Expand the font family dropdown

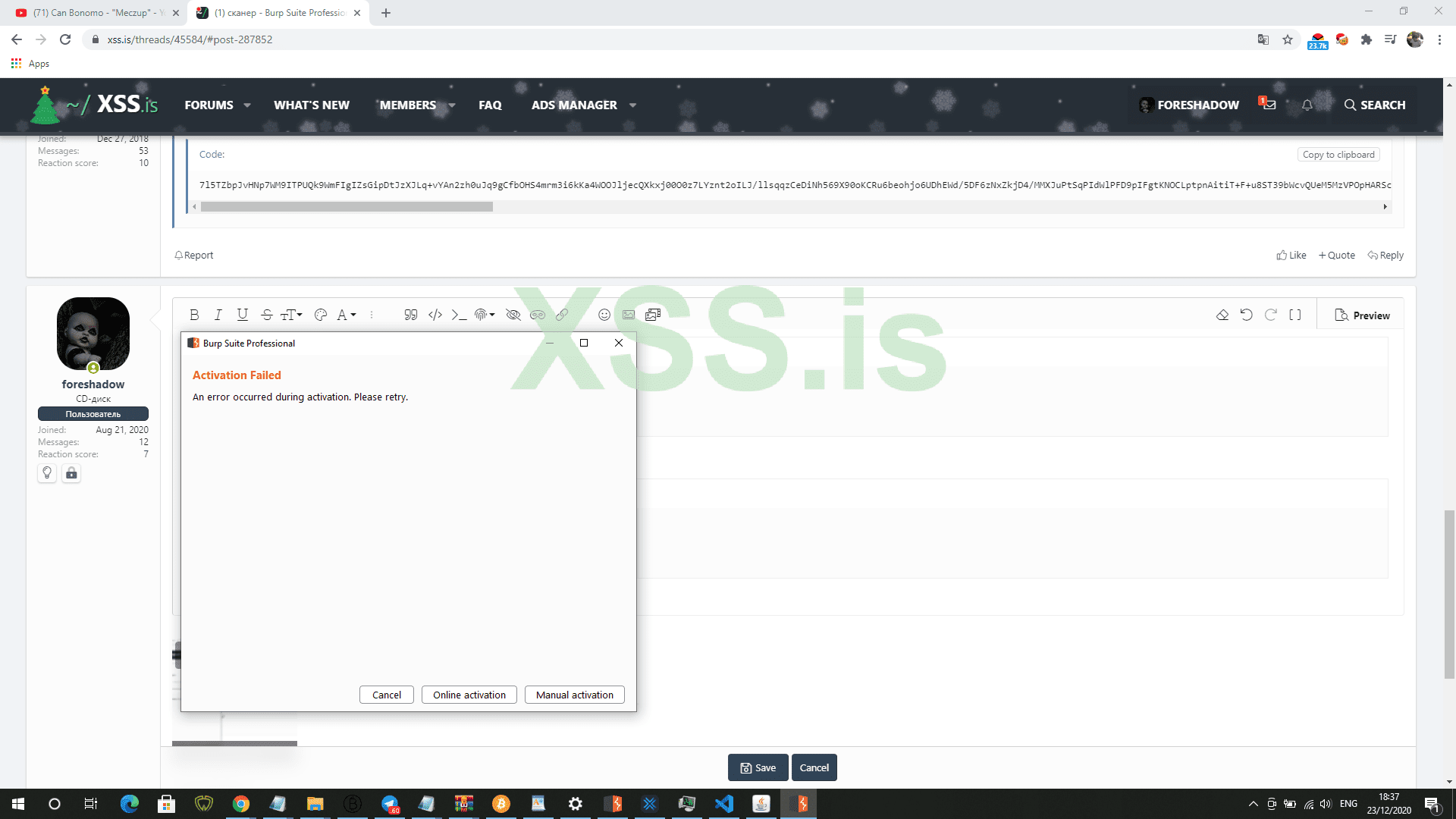tap(346, 315)
